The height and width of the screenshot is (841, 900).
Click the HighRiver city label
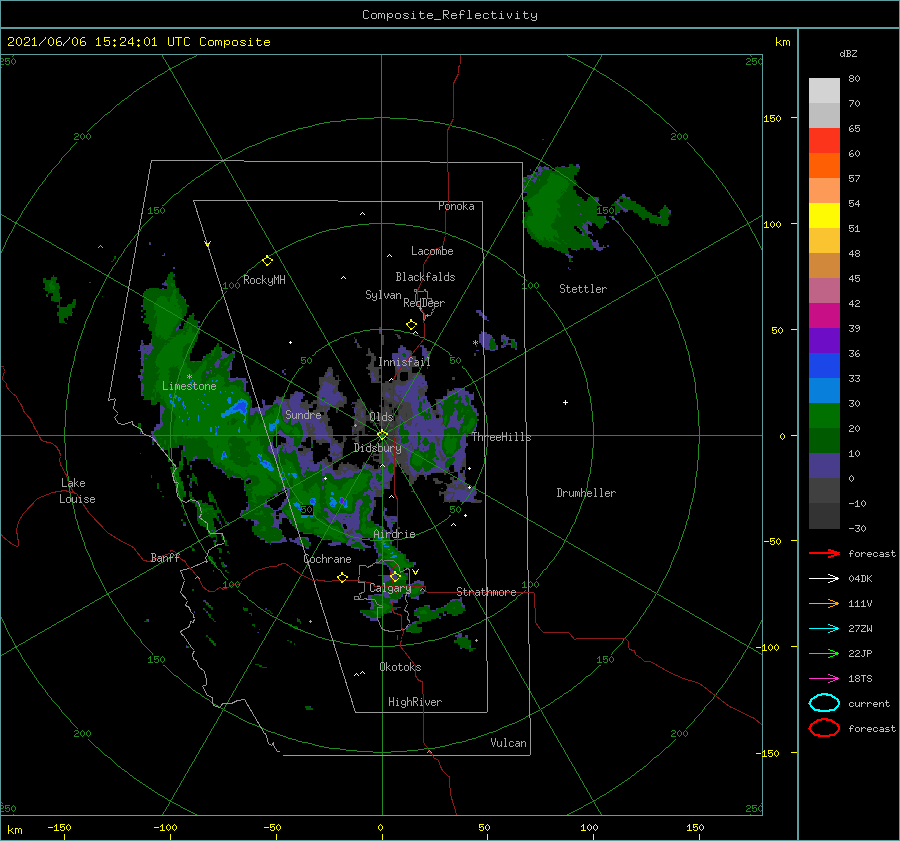click(x=415, y=702)
